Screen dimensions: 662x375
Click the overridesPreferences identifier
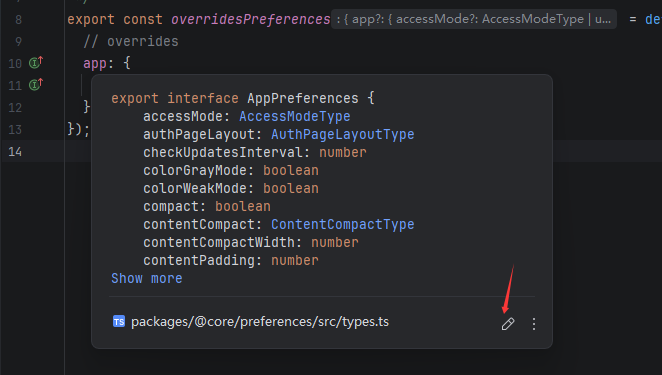click(251, 20)
